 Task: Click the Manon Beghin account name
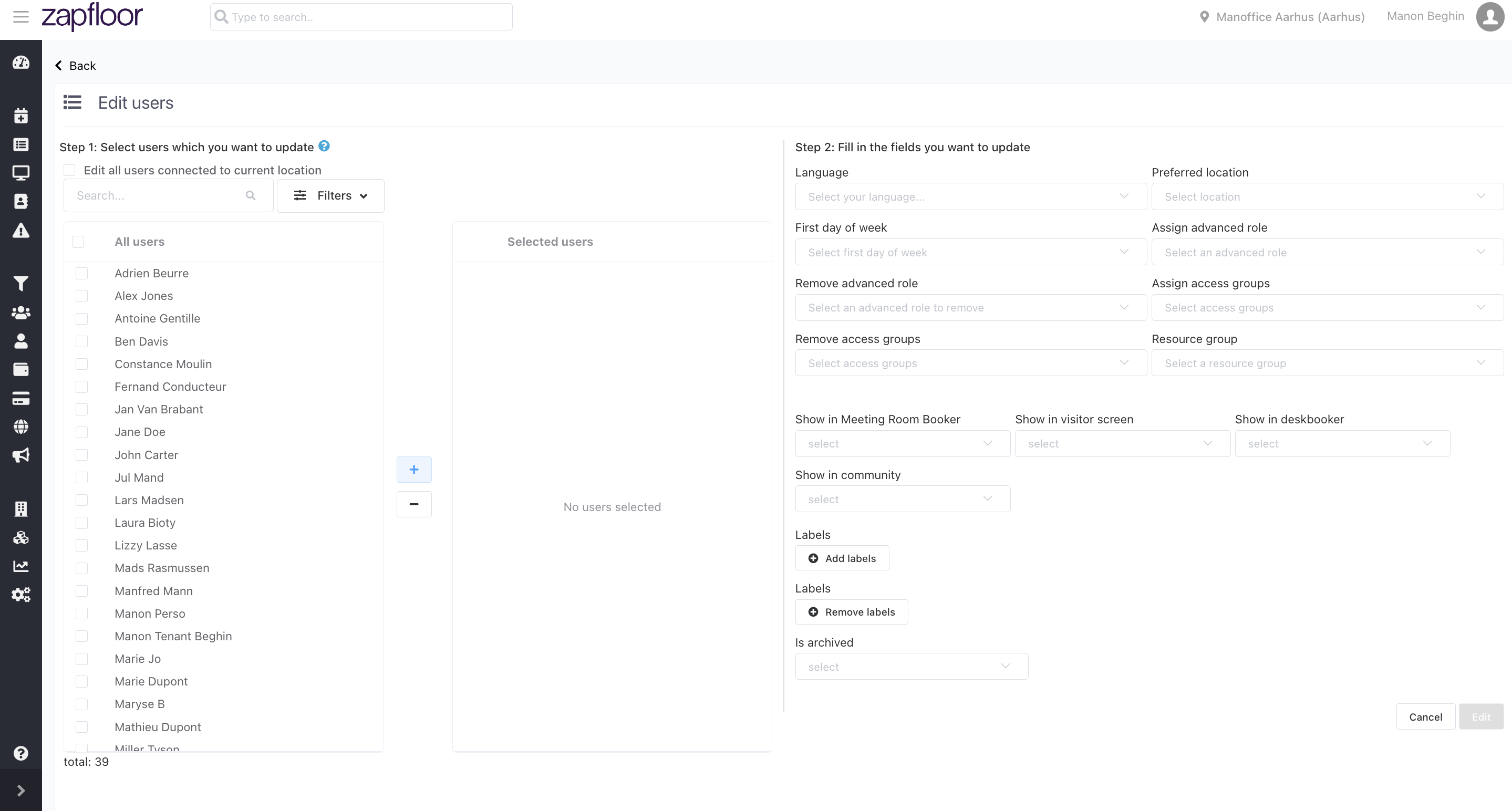[1425, 16]
